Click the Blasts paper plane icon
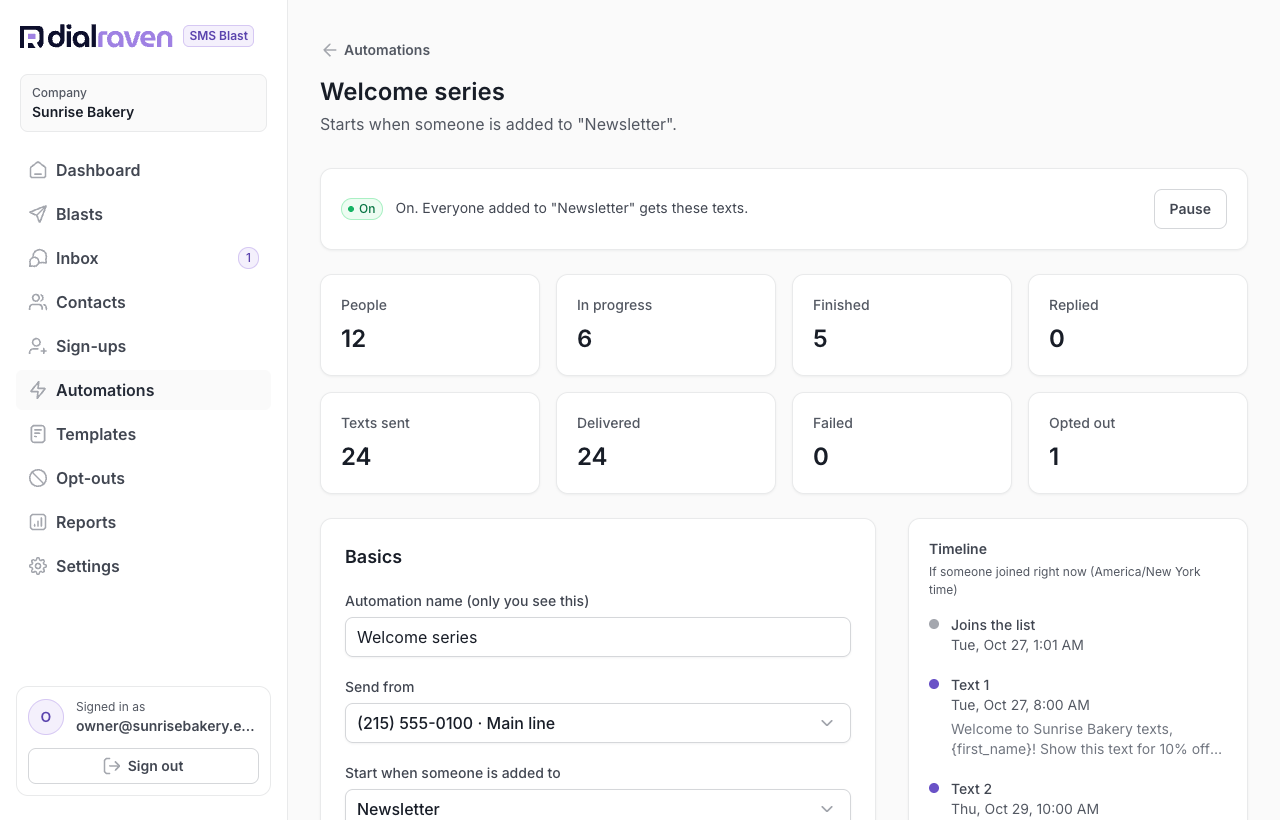The width and height of the screenshot is (1280, 820). (38, 214)
